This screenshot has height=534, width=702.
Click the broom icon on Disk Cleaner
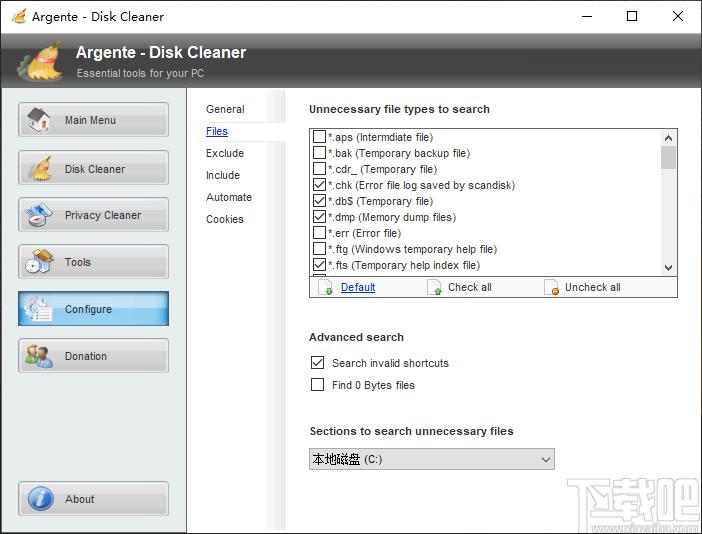point(39,168)
